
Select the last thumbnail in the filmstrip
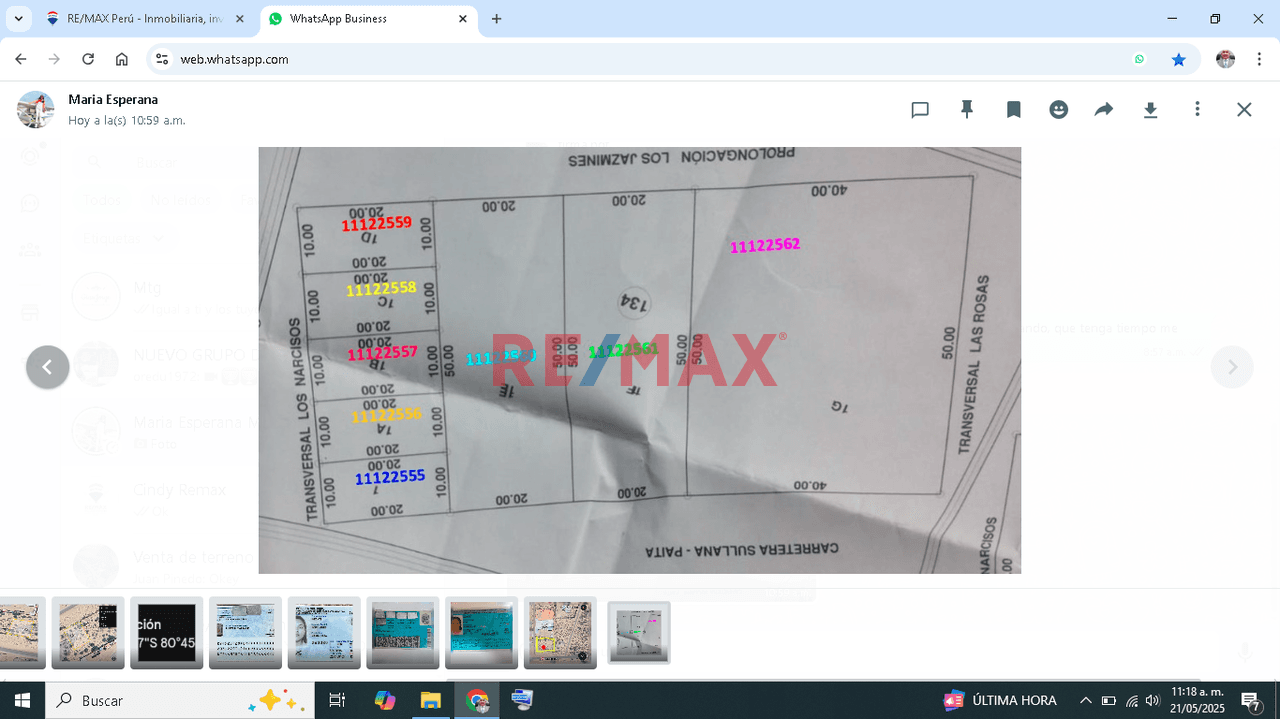(x=638, y=632)
